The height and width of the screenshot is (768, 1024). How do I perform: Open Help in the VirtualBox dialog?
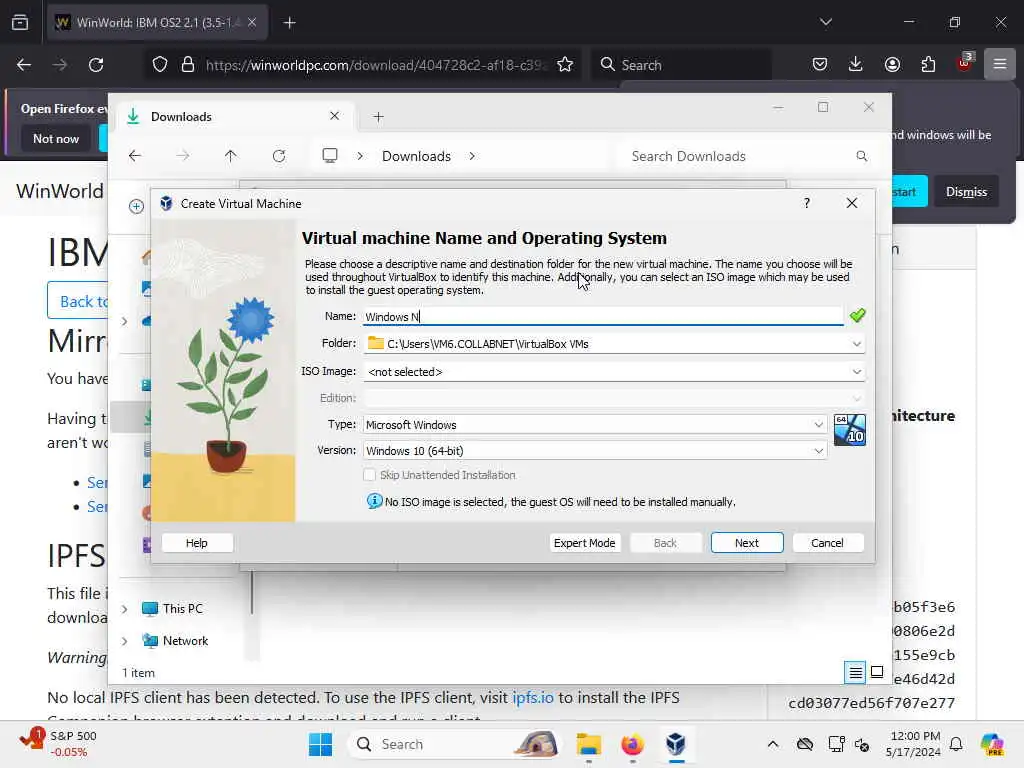pos(197,543)
